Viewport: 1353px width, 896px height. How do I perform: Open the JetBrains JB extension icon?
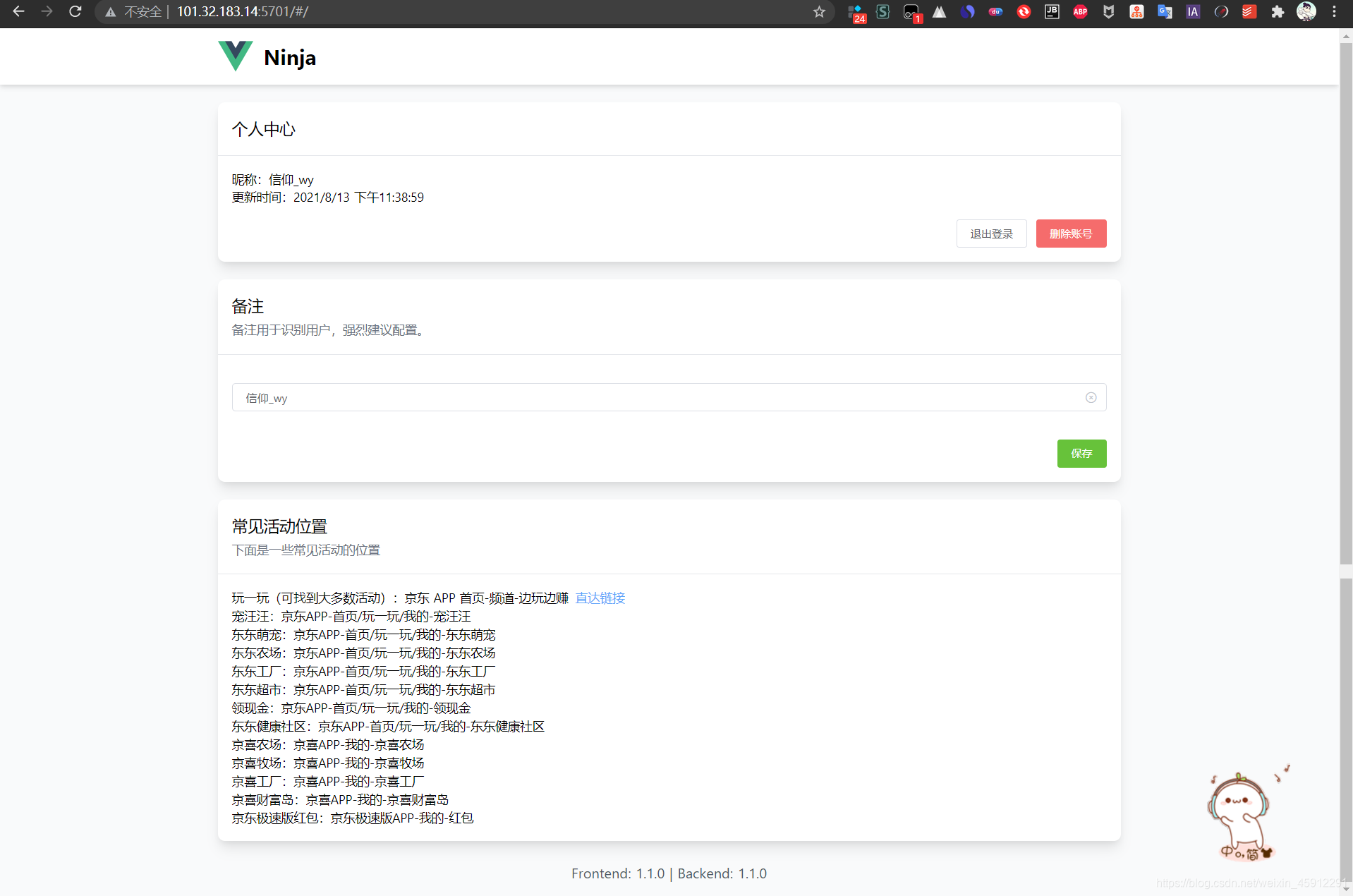(1052, 12)
